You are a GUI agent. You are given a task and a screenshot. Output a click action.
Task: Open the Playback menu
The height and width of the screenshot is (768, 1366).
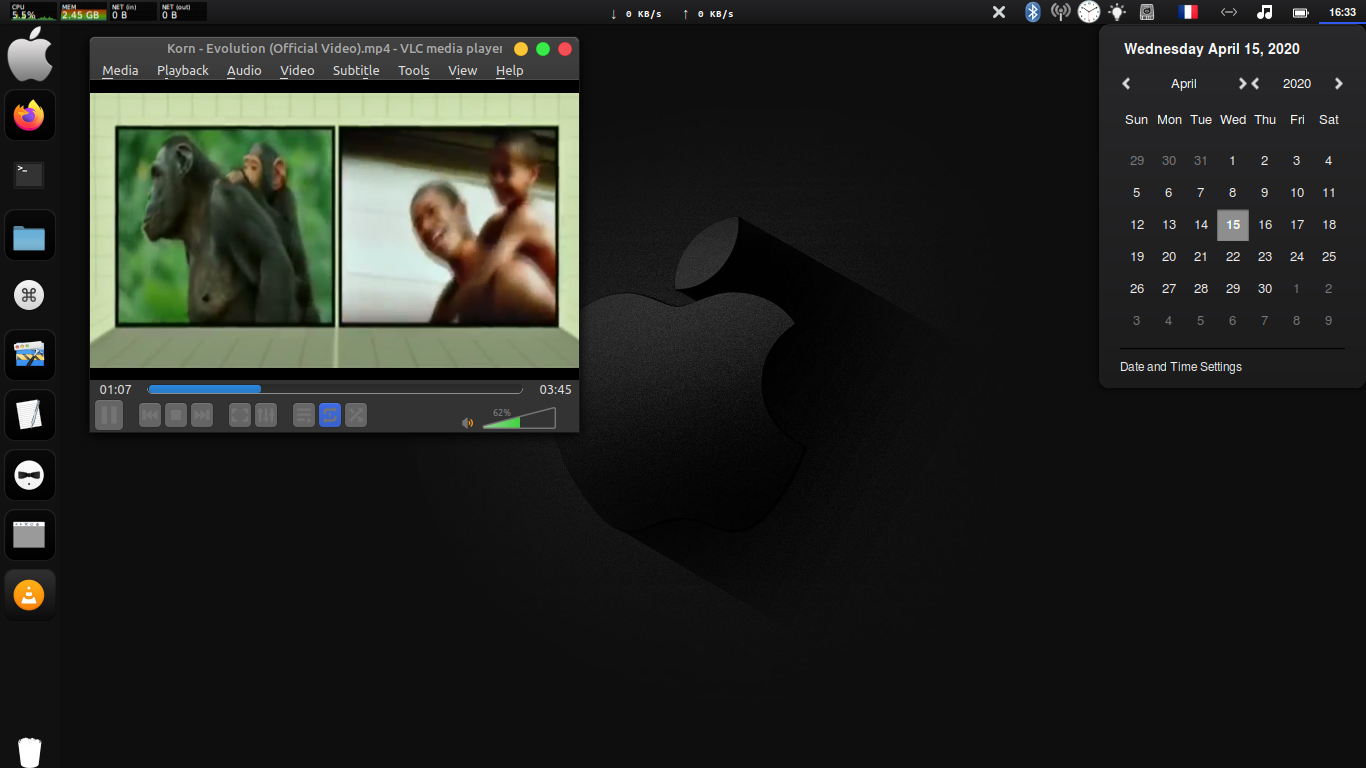tap(183, 70)
